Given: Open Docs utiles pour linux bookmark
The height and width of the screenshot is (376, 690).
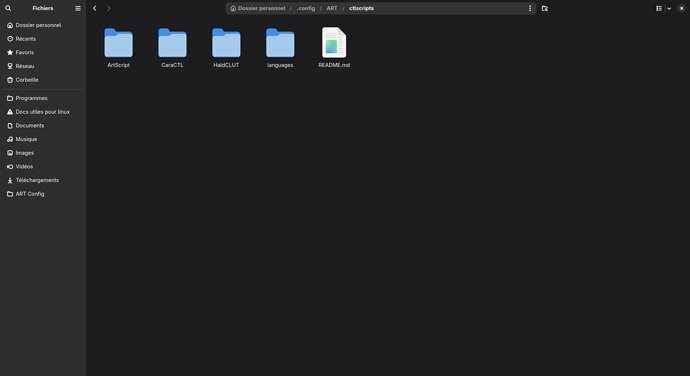Looking at the screenshot, I should pyautogui.click(x=43, y=112).
